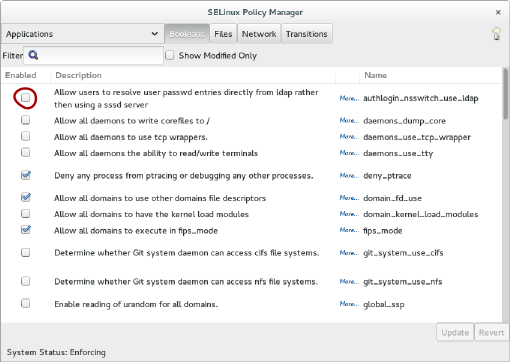Screen dimensions: 510x362
Task: Disable the fips_mode checkbox
Action: pos(25,230)
